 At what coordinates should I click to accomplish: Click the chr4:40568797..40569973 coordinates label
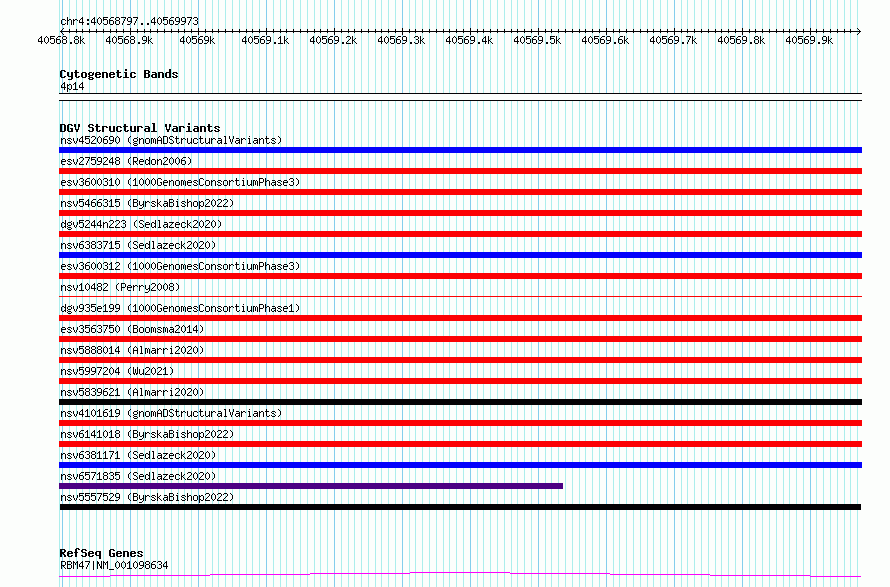[x=129, y=21]
